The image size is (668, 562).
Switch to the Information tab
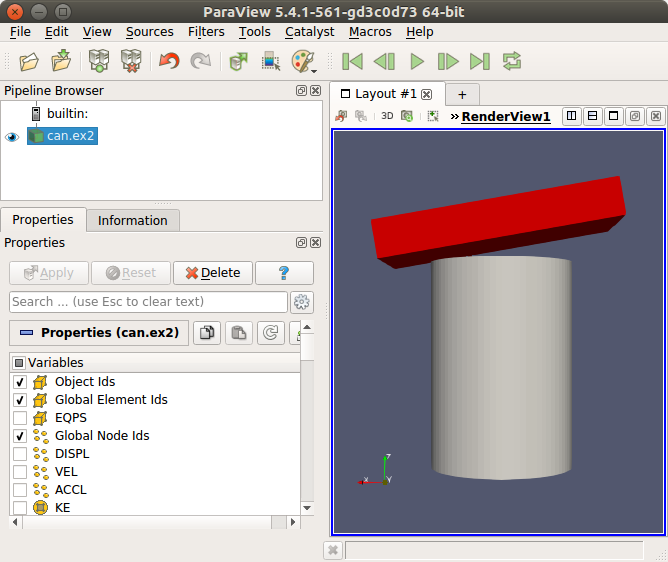132,221
